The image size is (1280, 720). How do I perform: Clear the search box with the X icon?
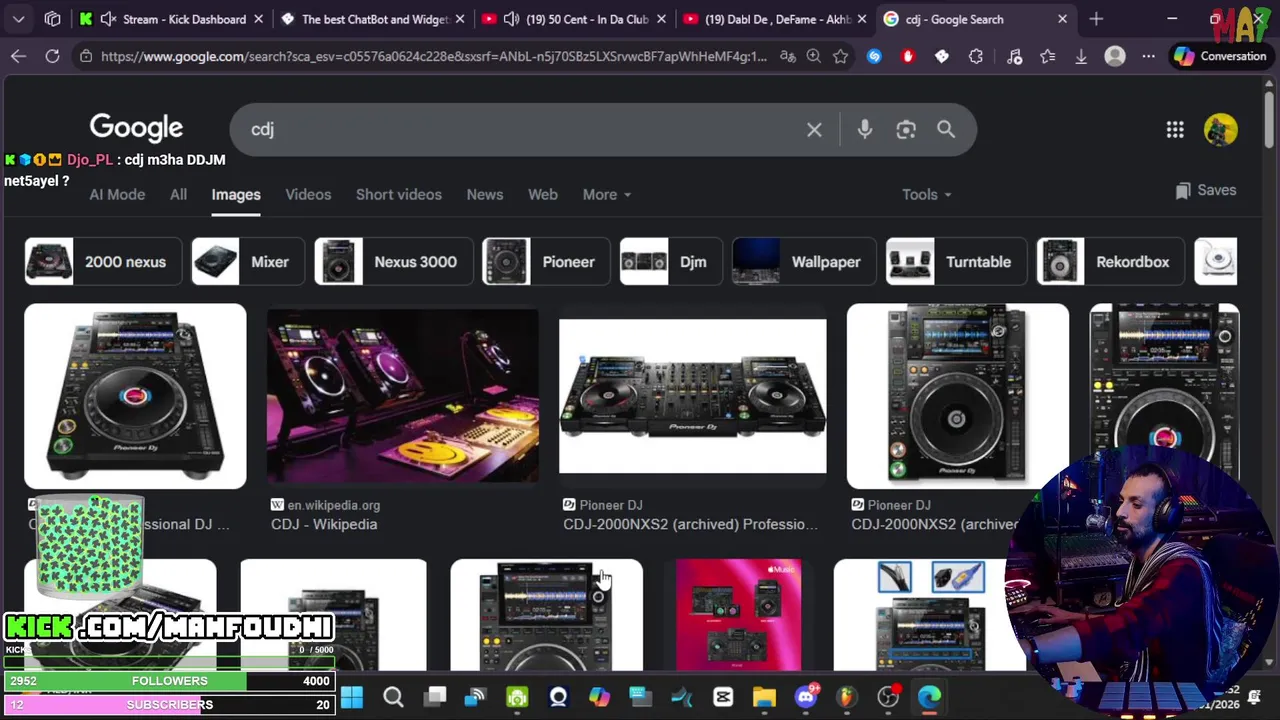[814, 129]
